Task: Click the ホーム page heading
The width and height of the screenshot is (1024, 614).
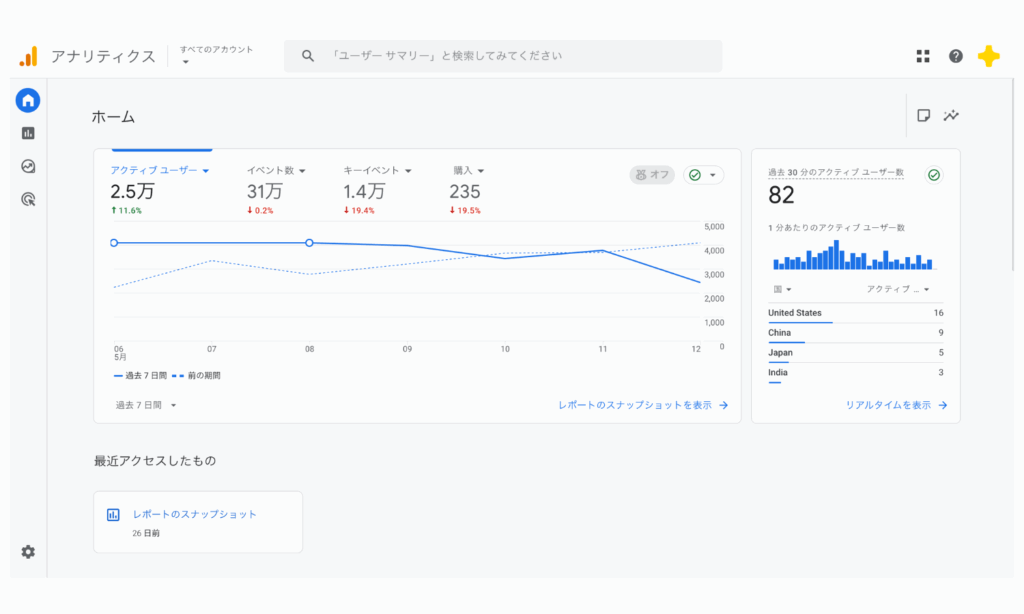Action: click(113, 117)
